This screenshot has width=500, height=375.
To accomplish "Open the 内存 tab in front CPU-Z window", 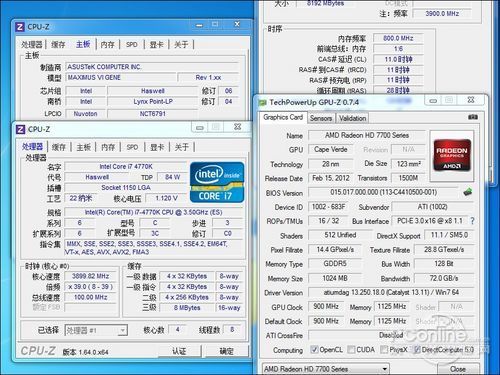I will click(x=108, y=147).
